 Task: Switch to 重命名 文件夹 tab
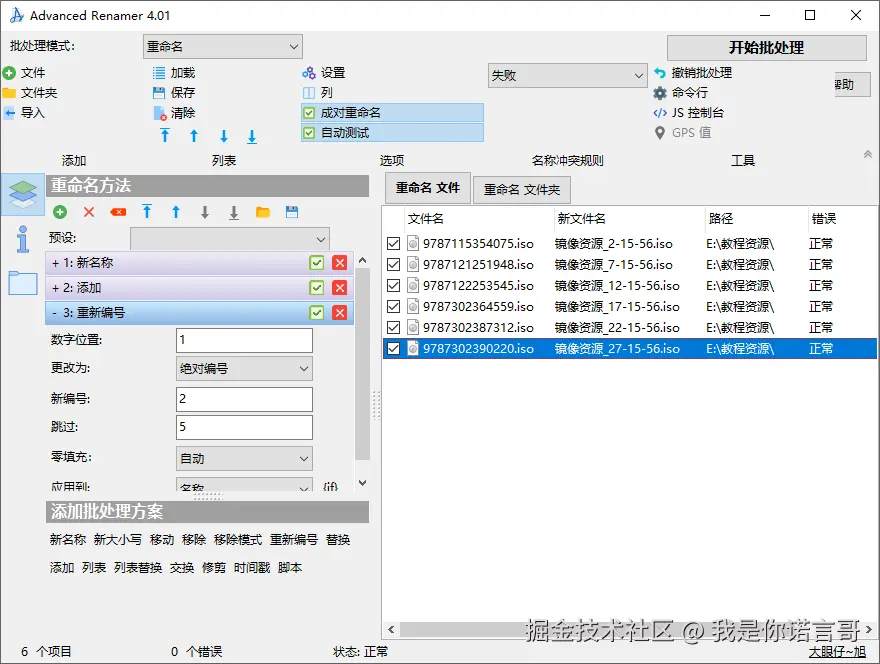pos(522,190)
